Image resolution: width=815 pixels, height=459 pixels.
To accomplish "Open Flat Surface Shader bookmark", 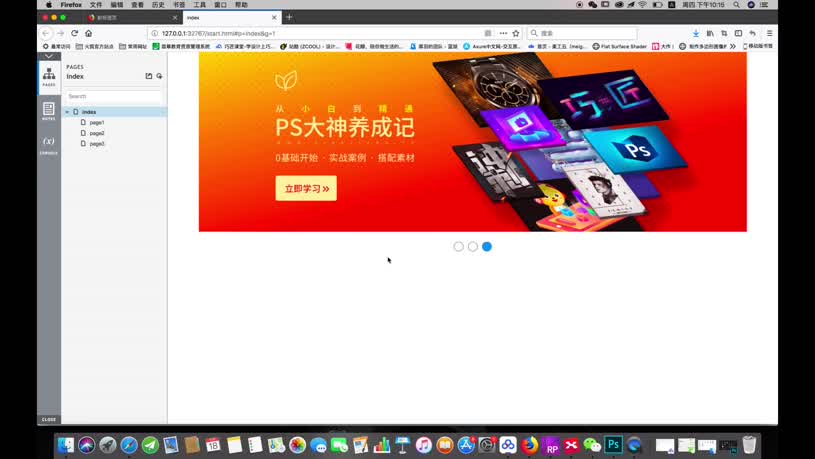I will click(620, 46).
